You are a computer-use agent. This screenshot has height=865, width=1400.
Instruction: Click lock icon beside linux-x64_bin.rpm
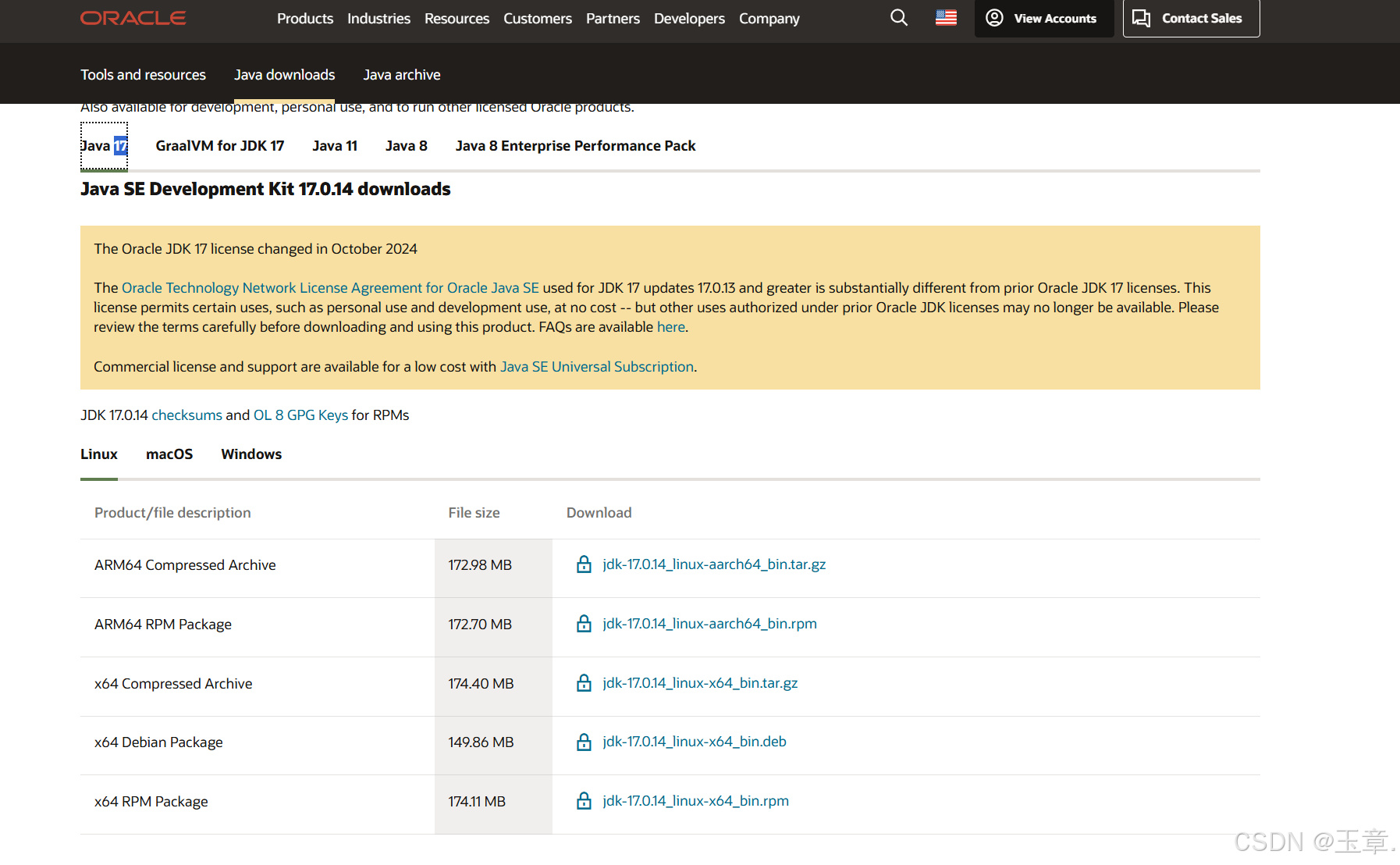click(584, 800)
